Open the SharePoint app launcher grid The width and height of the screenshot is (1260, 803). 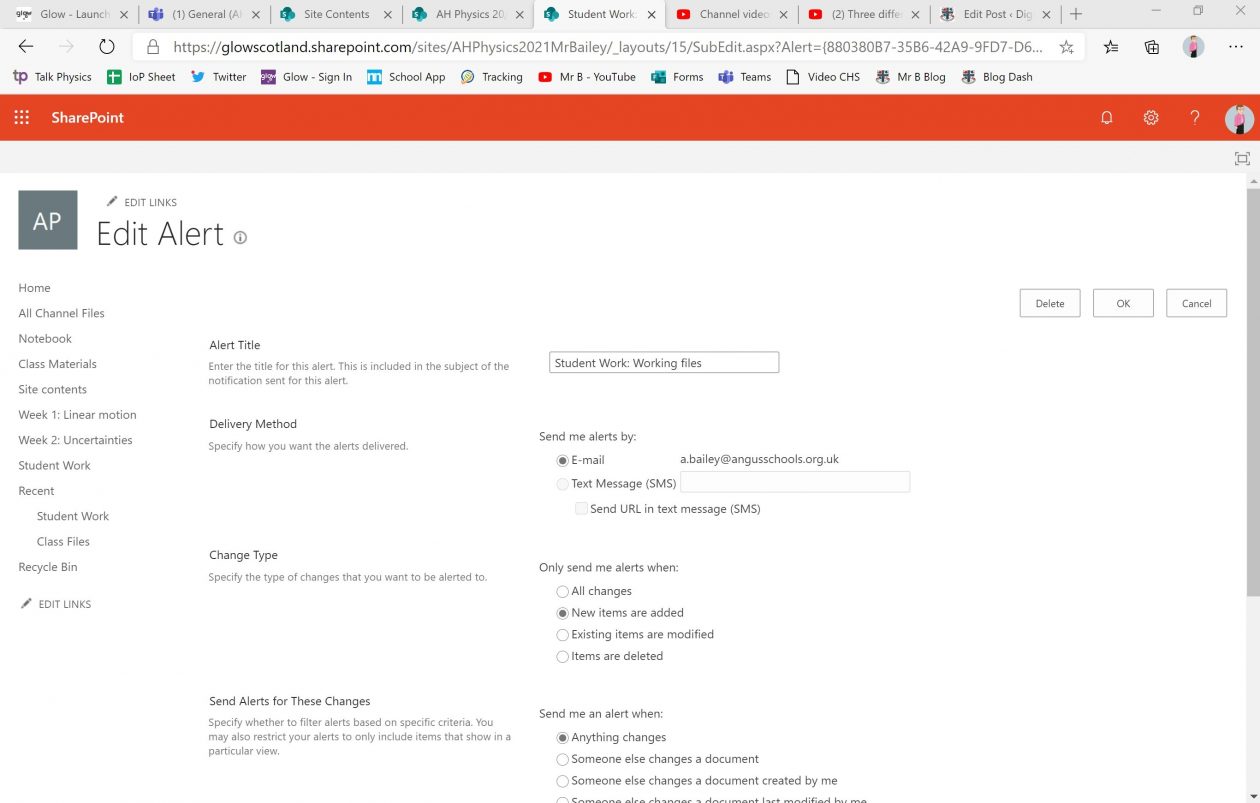[x=22, y=118]
